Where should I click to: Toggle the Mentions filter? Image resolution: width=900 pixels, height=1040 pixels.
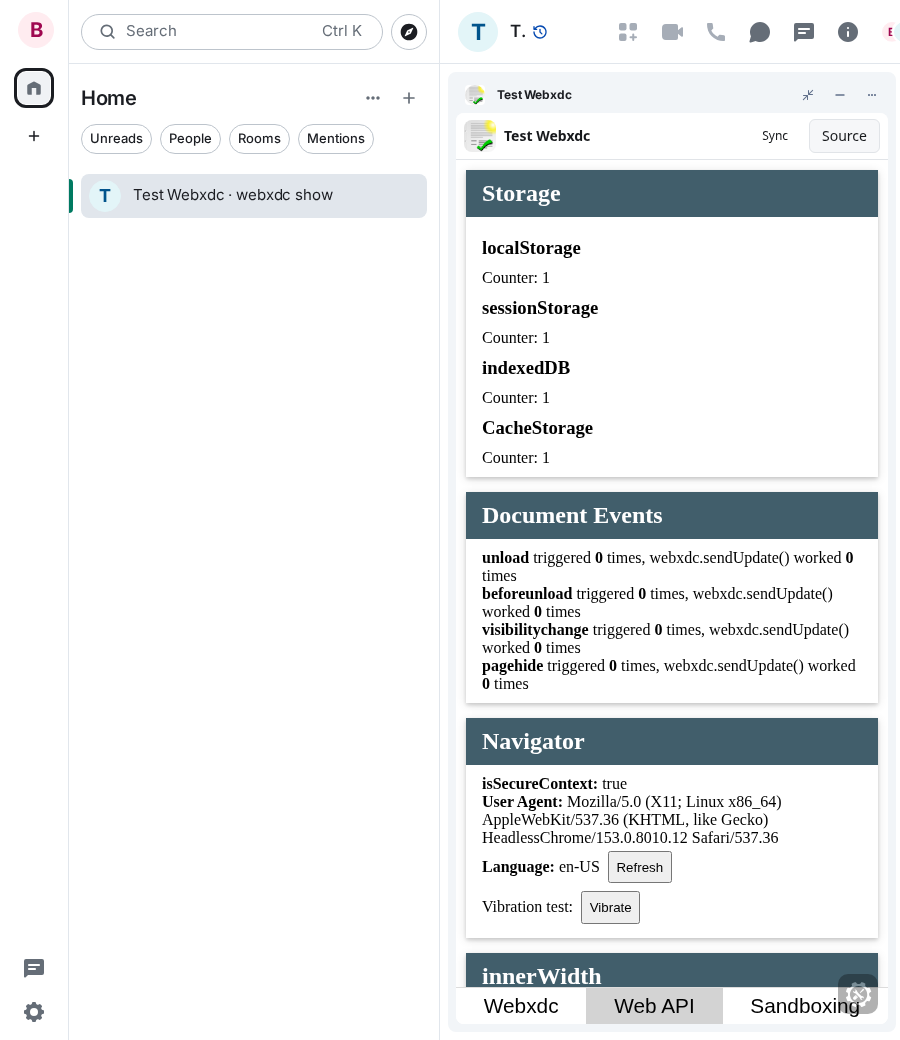336,139
